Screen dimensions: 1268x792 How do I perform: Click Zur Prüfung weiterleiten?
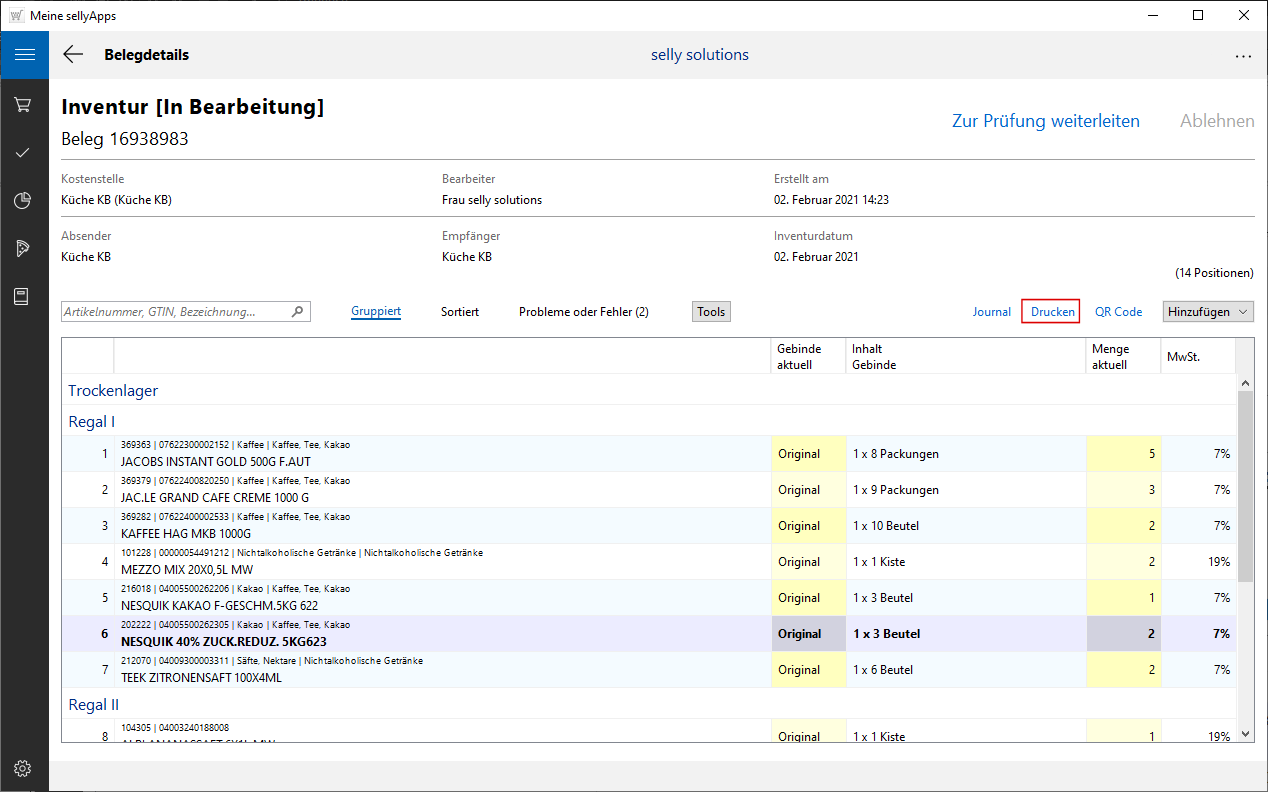click(1045, 121)
